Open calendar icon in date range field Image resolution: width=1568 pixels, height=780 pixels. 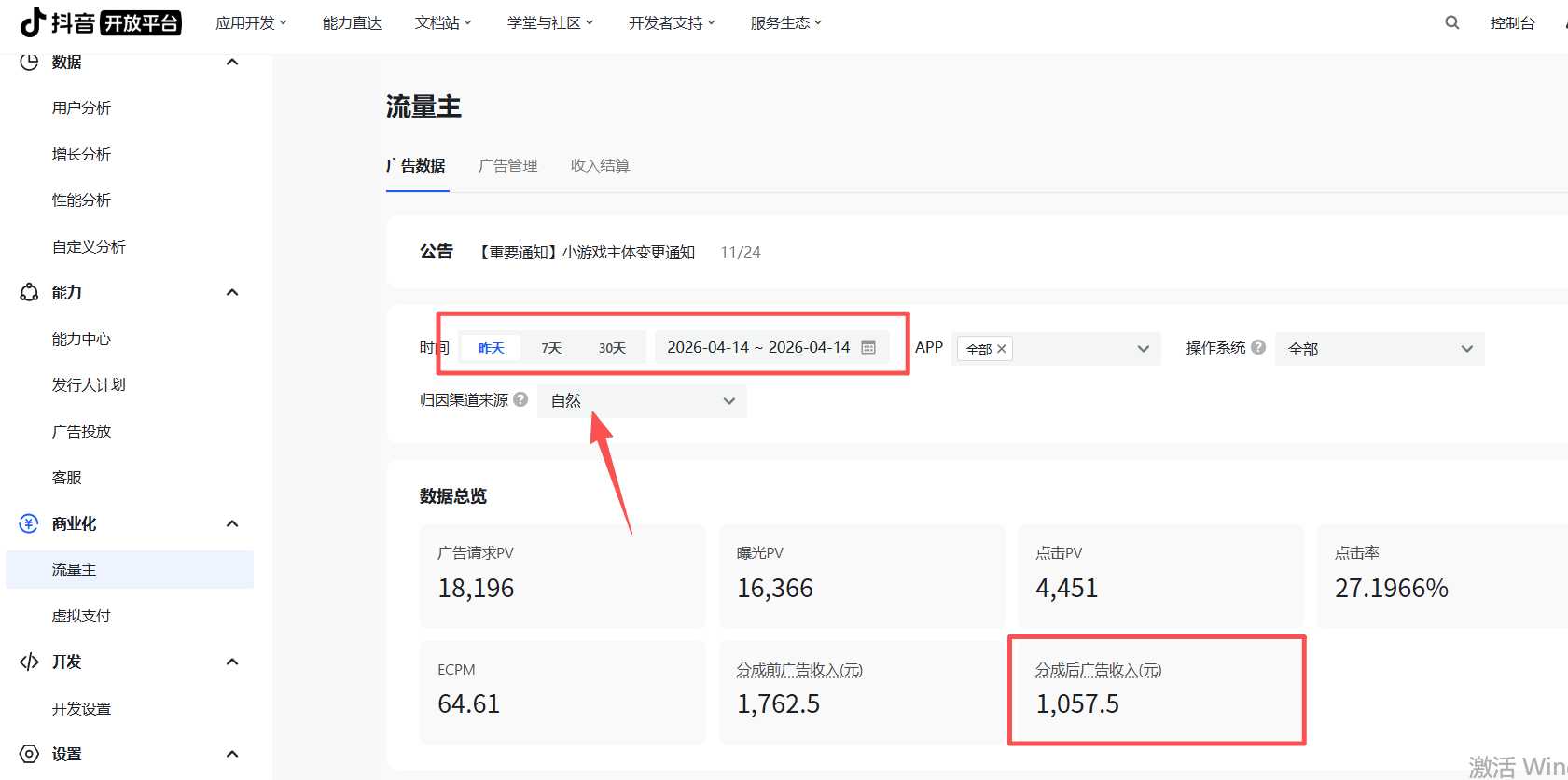868,347
